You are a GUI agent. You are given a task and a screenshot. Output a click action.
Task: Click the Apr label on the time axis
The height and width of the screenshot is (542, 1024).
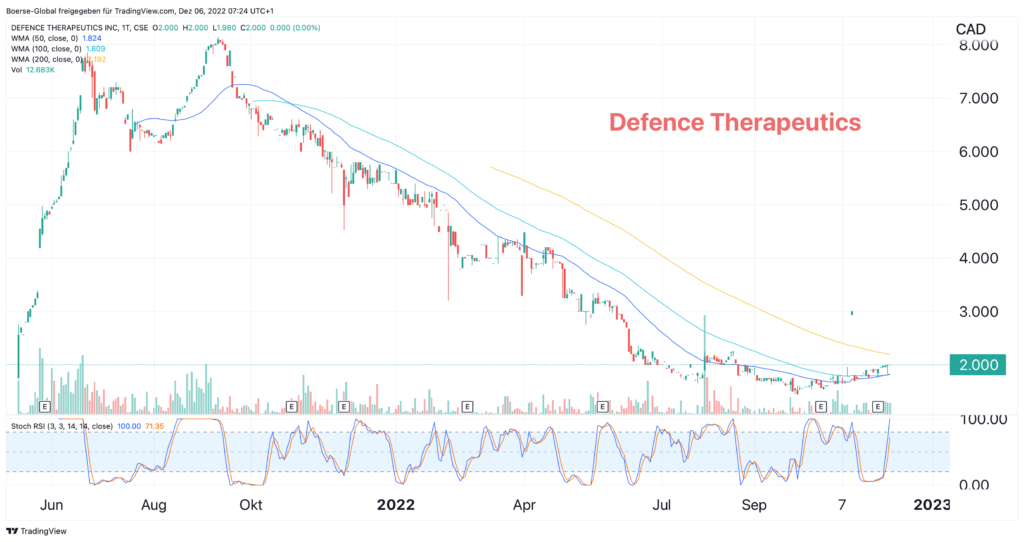pos(524,505)
